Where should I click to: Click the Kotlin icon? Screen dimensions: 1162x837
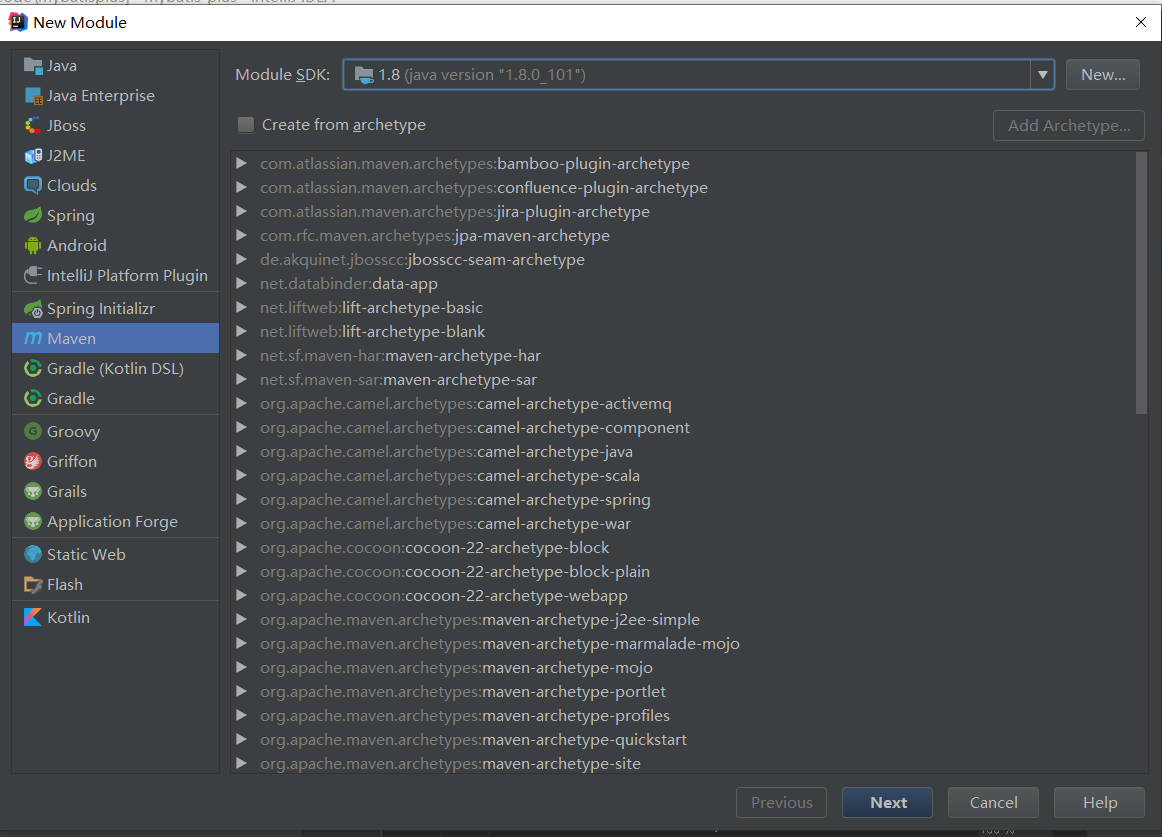[33, 617]
